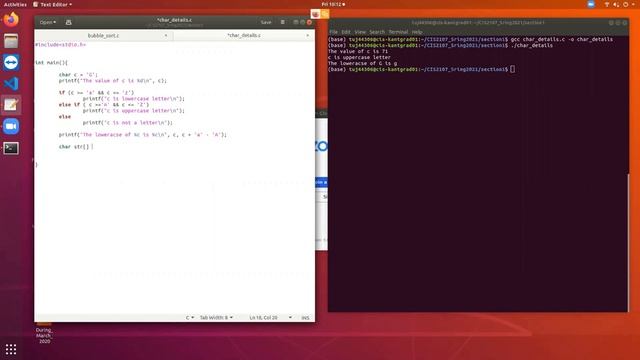This screenshot has height=360, width=640.
Task: Click the power icon in system tray
Action: point(625,4)
